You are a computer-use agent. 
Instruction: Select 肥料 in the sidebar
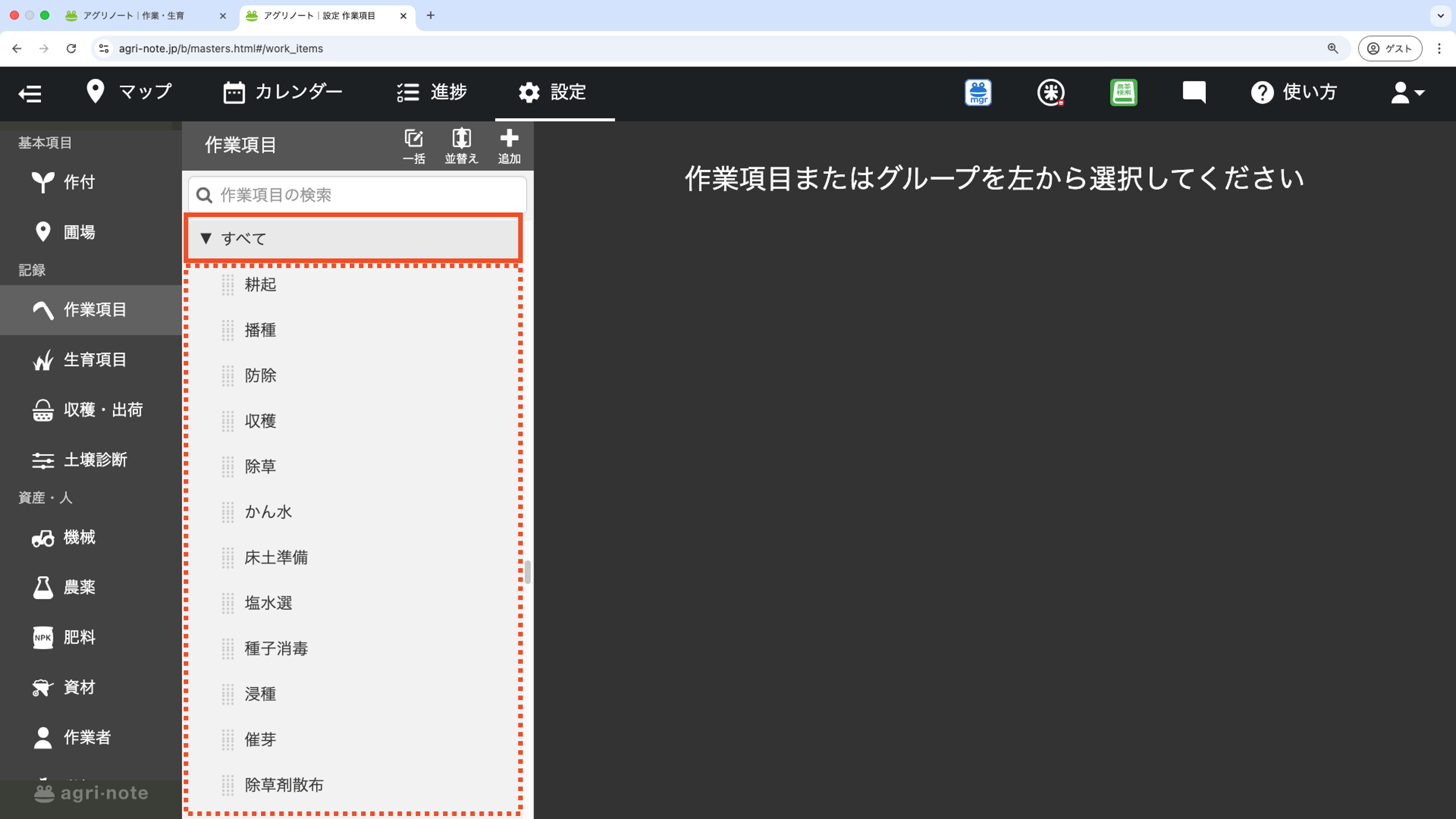pyautogui.click(x=91, y=637)
